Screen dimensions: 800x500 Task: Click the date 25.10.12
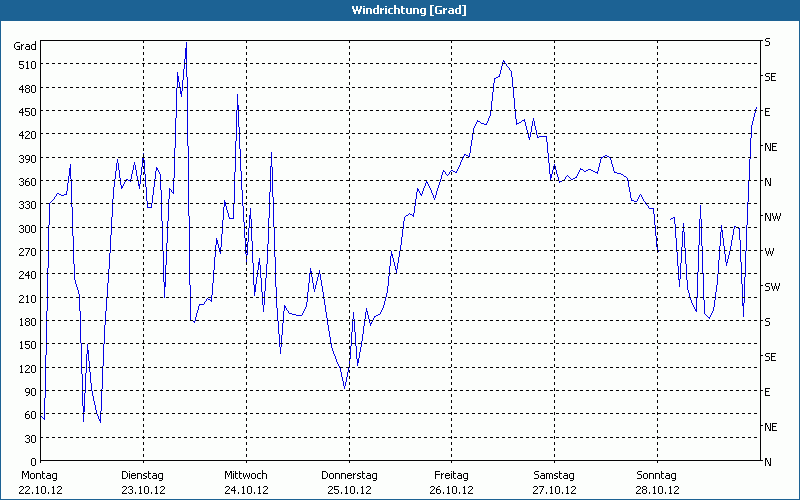pyautogui.click(x=349, y=490)
